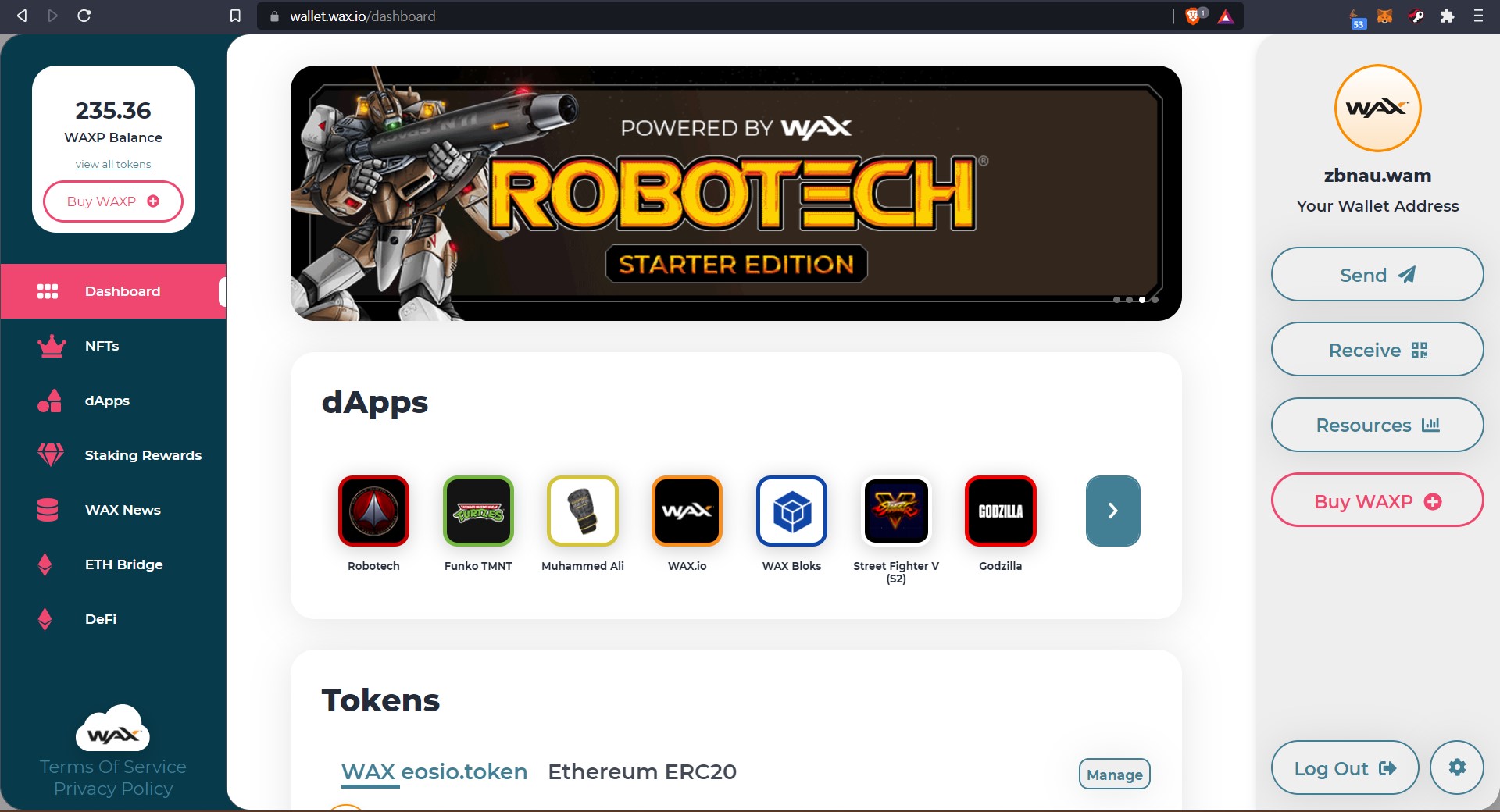Image resolution: width=1500 pixels, height=812 pixels.
Task: Open the WAX Bloks dApp icon
Action: coord(791,511)
